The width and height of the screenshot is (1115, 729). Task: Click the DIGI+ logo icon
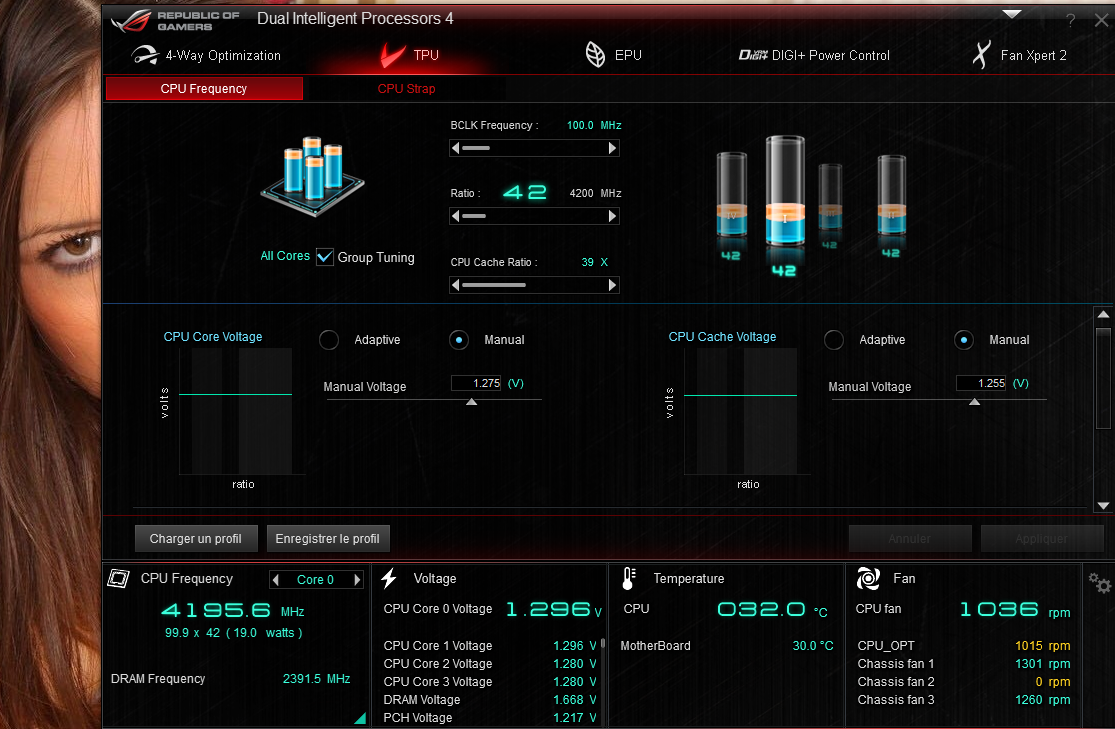tap(752, 55)
